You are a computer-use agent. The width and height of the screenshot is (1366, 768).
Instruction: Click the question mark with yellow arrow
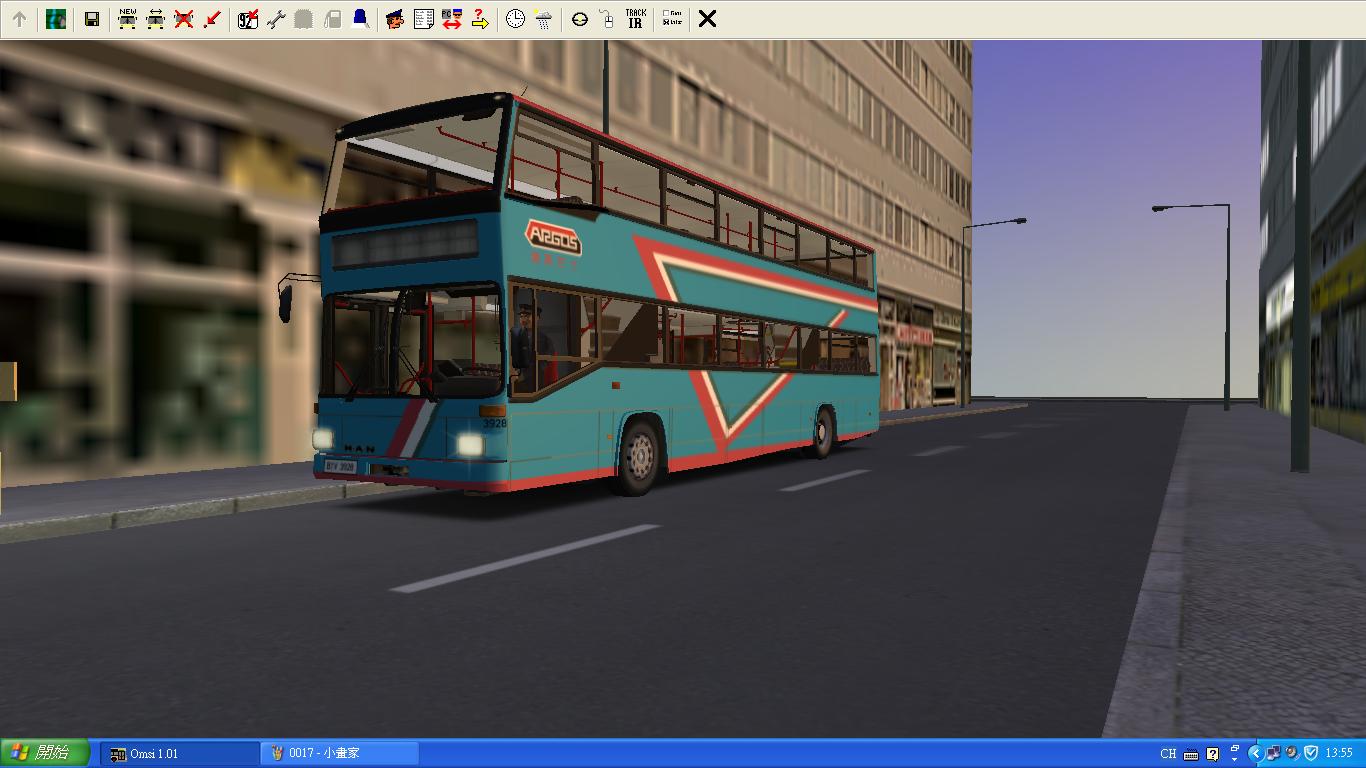click(x=479, y=19)
